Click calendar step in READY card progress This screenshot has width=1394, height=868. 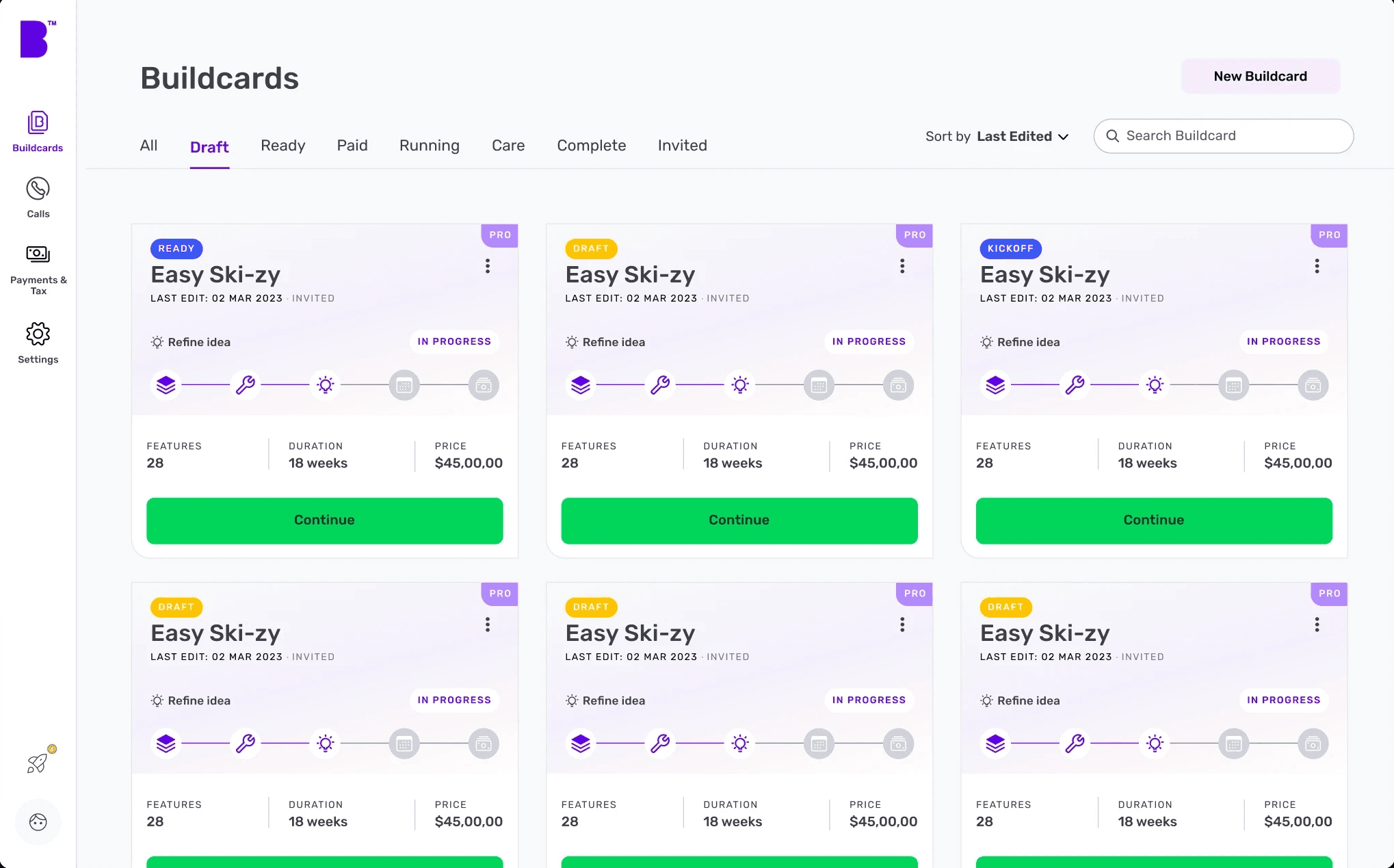click(x=404, y=385)
